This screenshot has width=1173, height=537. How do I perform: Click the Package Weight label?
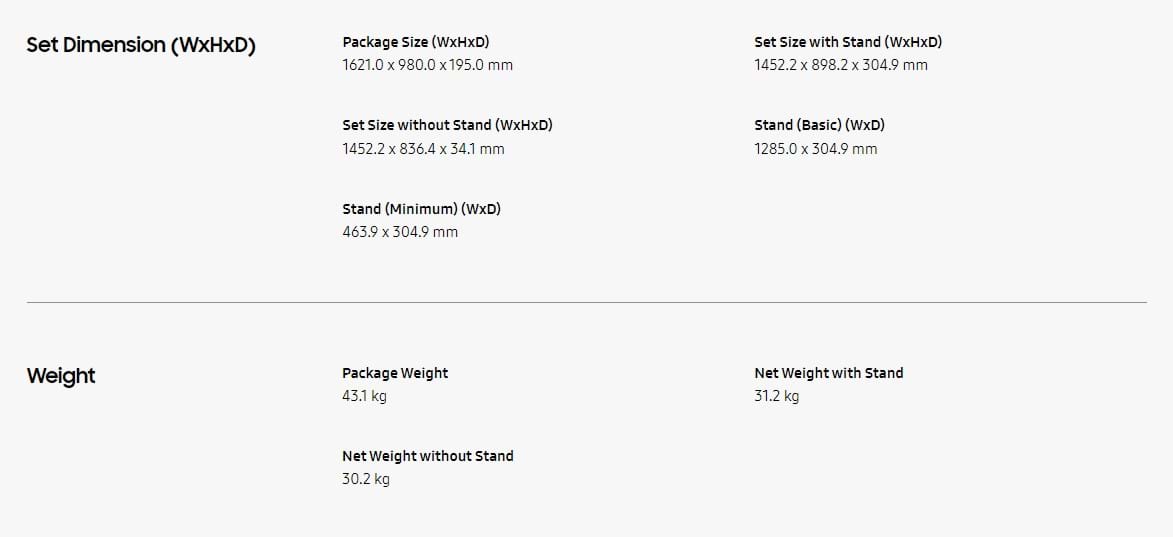pyautogui.click(x=395, y=373)
